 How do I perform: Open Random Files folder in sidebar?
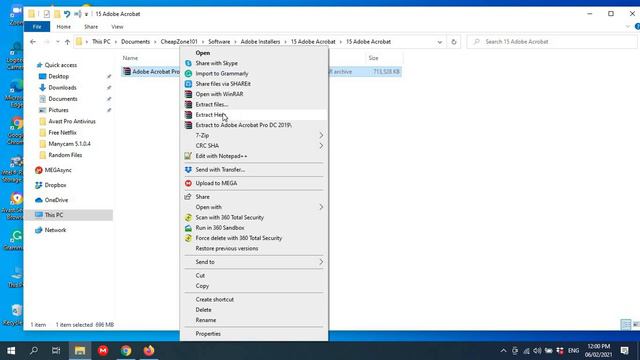(x=65, y=155)
